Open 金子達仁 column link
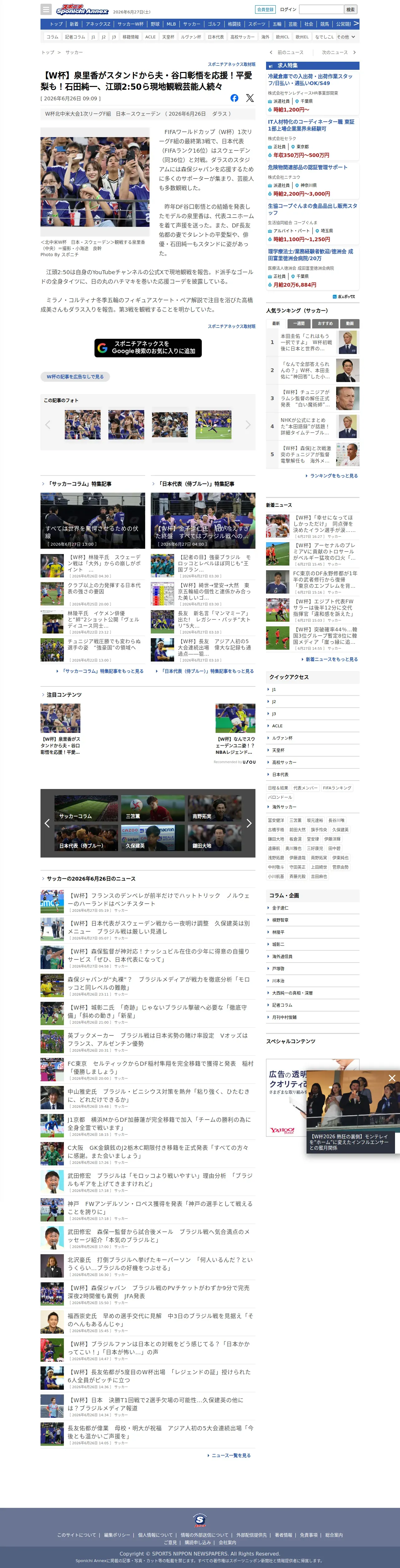Screen dimensions: 400x1568 coord(280,908)
